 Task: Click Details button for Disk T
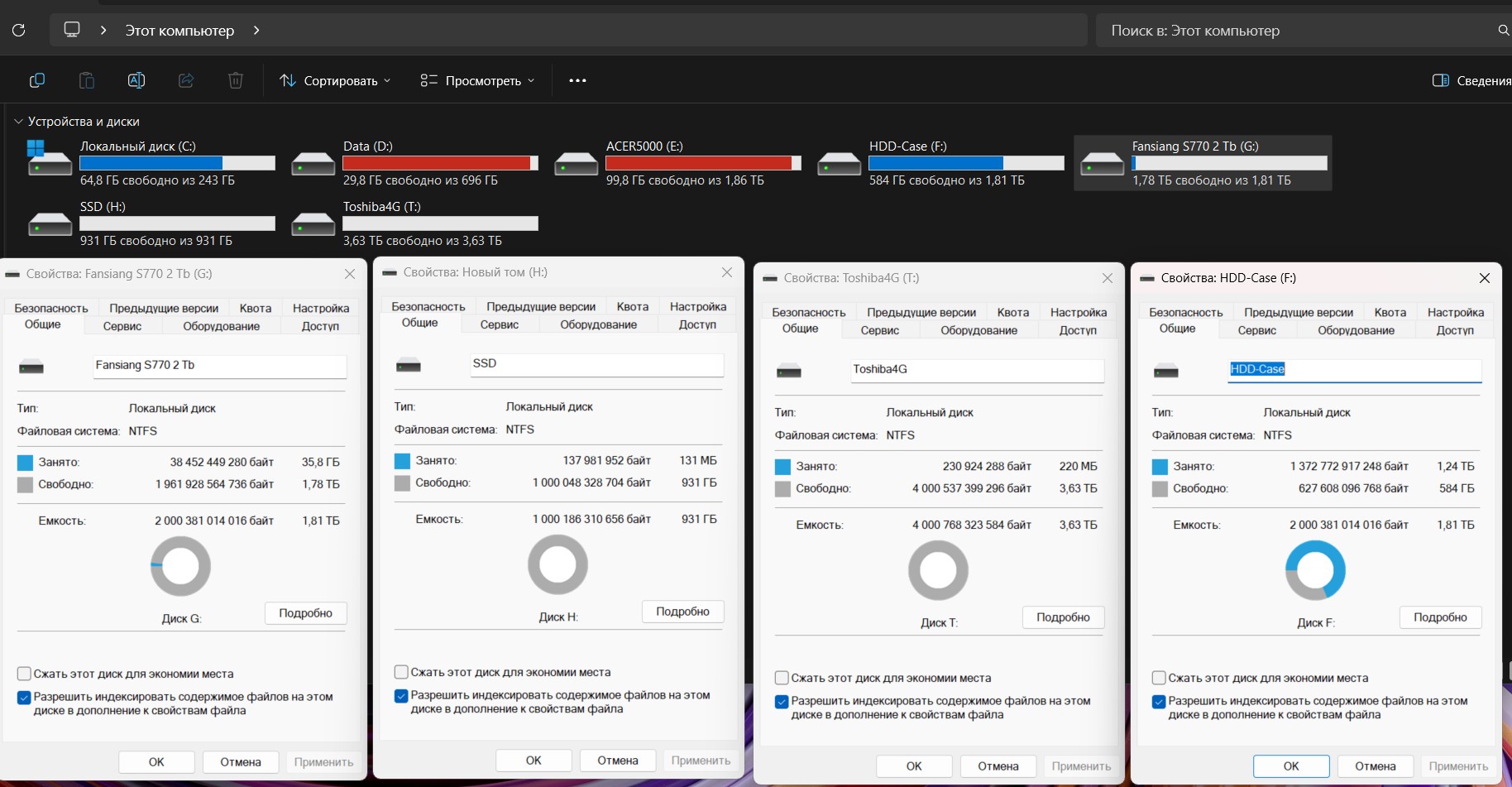click(x=1063, y=617)
